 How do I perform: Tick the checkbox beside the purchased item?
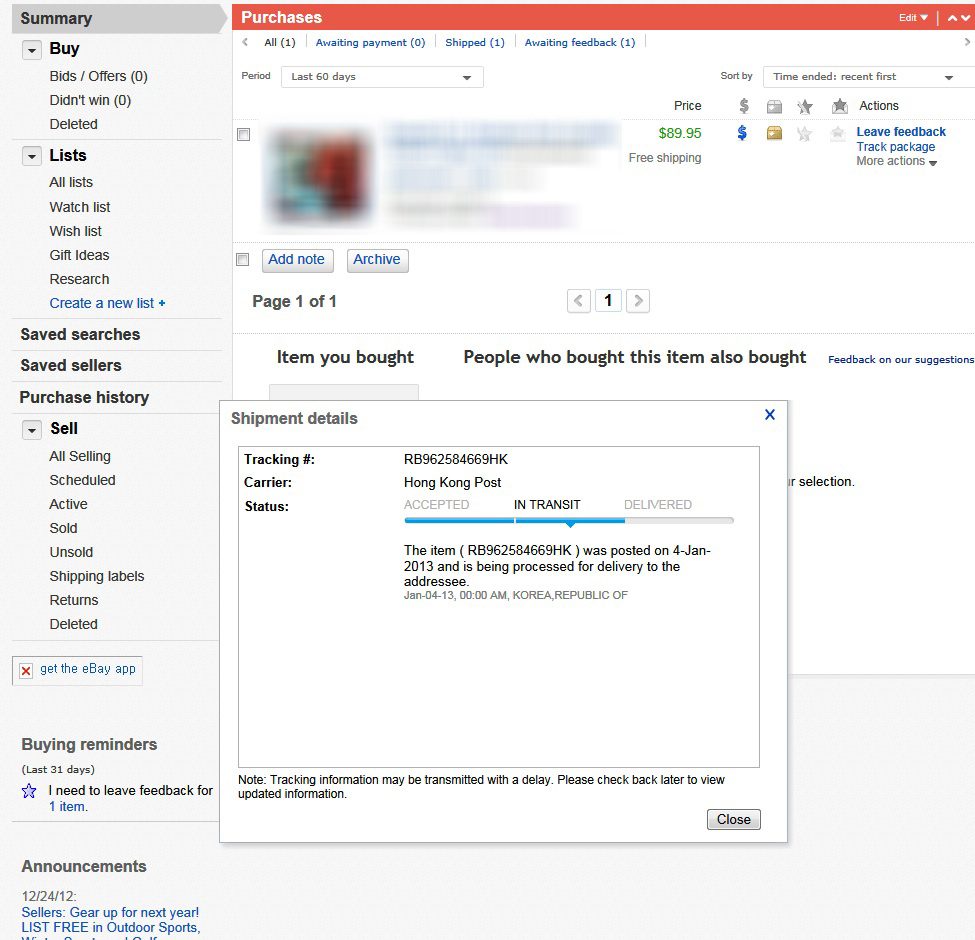tap(244, 134)
